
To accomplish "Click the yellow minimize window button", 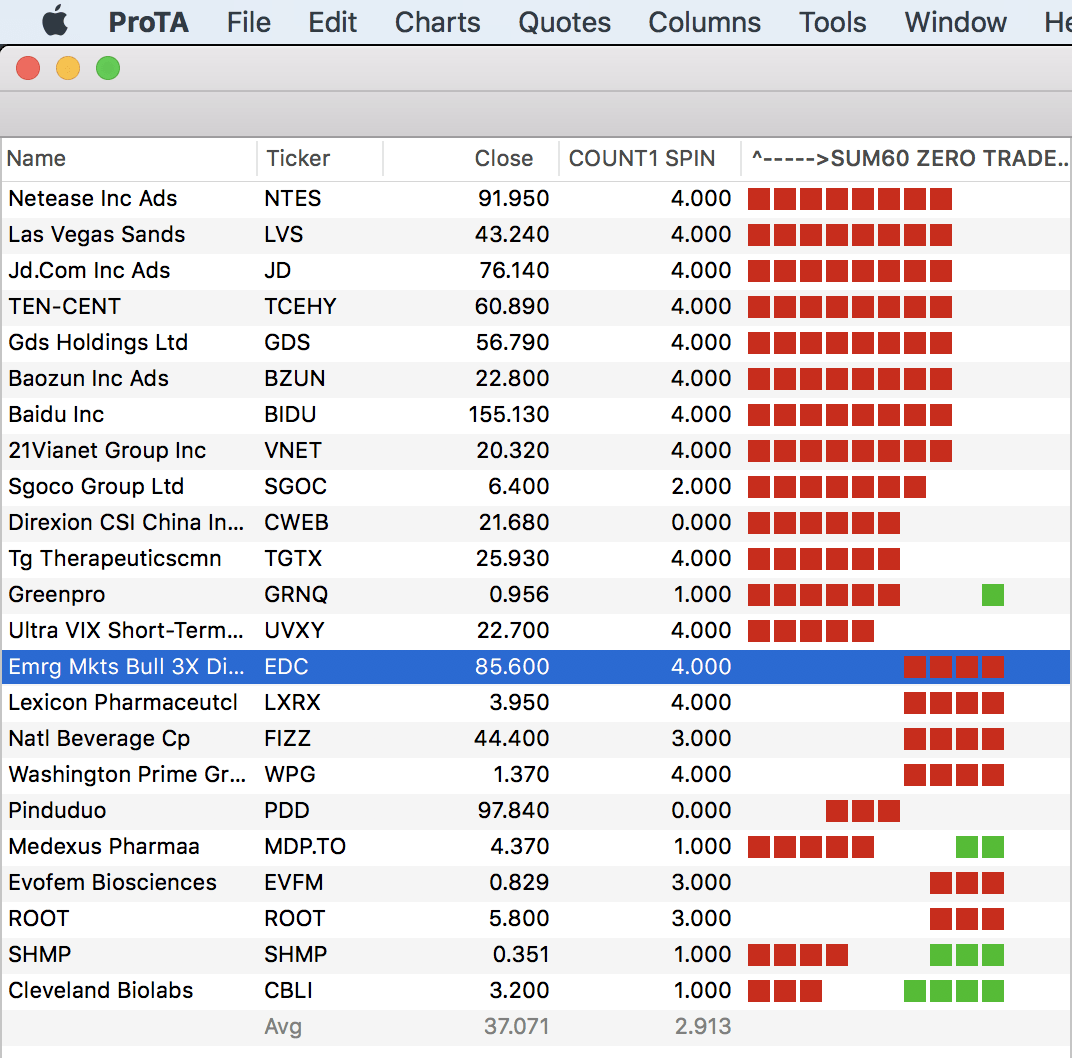I will click(x=68, y=68).
